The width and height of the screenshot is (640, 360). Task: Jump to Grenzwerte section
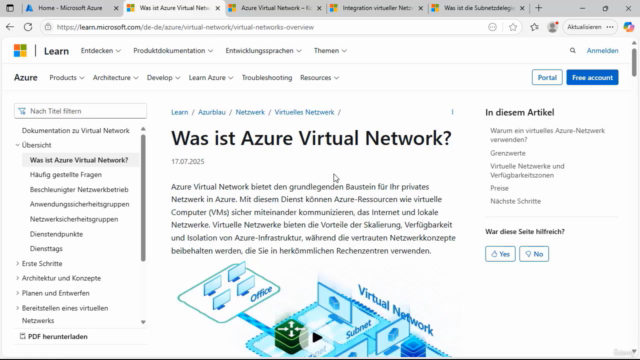point(508,153)
